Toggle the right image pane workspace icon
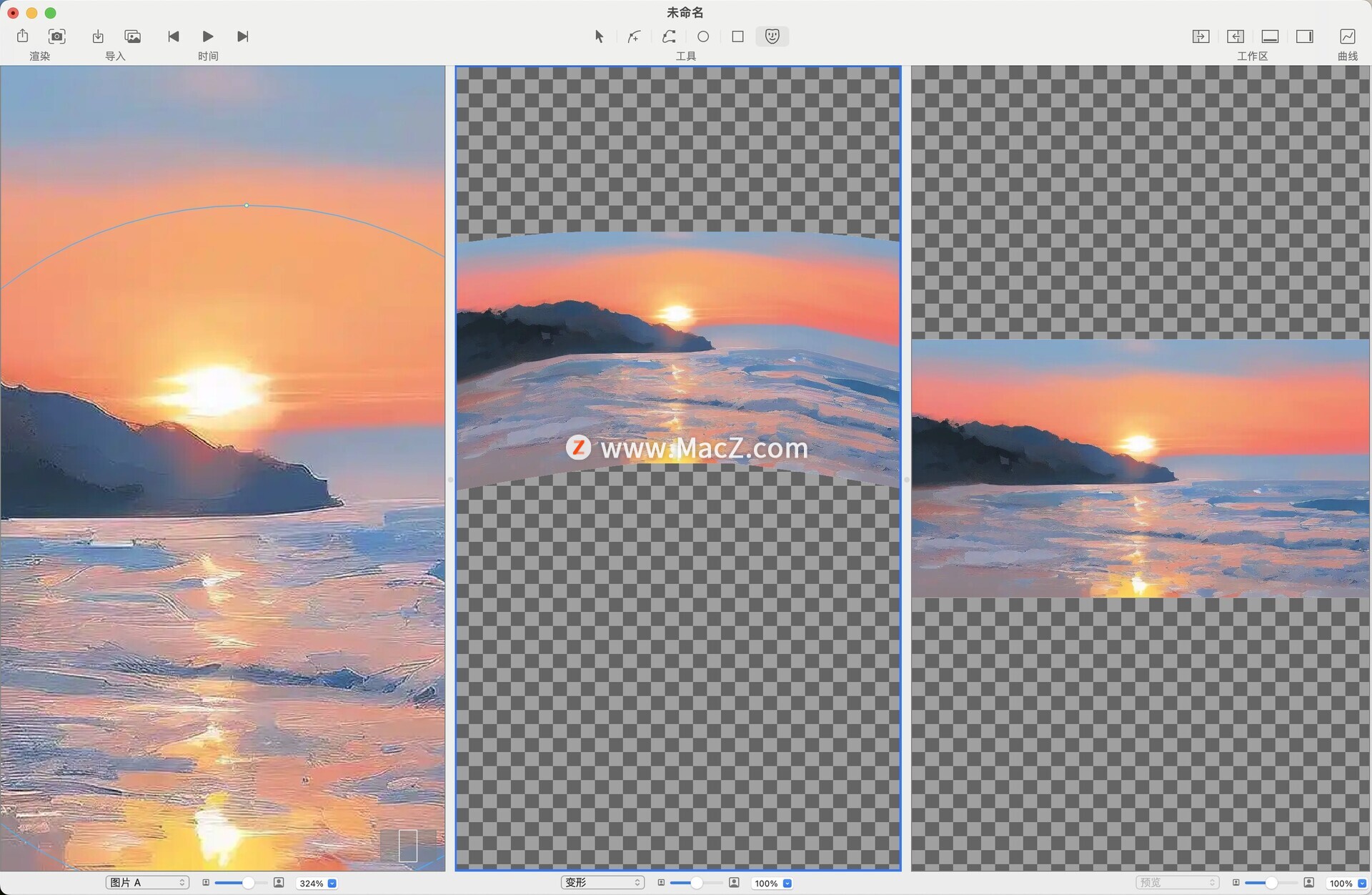 point(1236,36)
